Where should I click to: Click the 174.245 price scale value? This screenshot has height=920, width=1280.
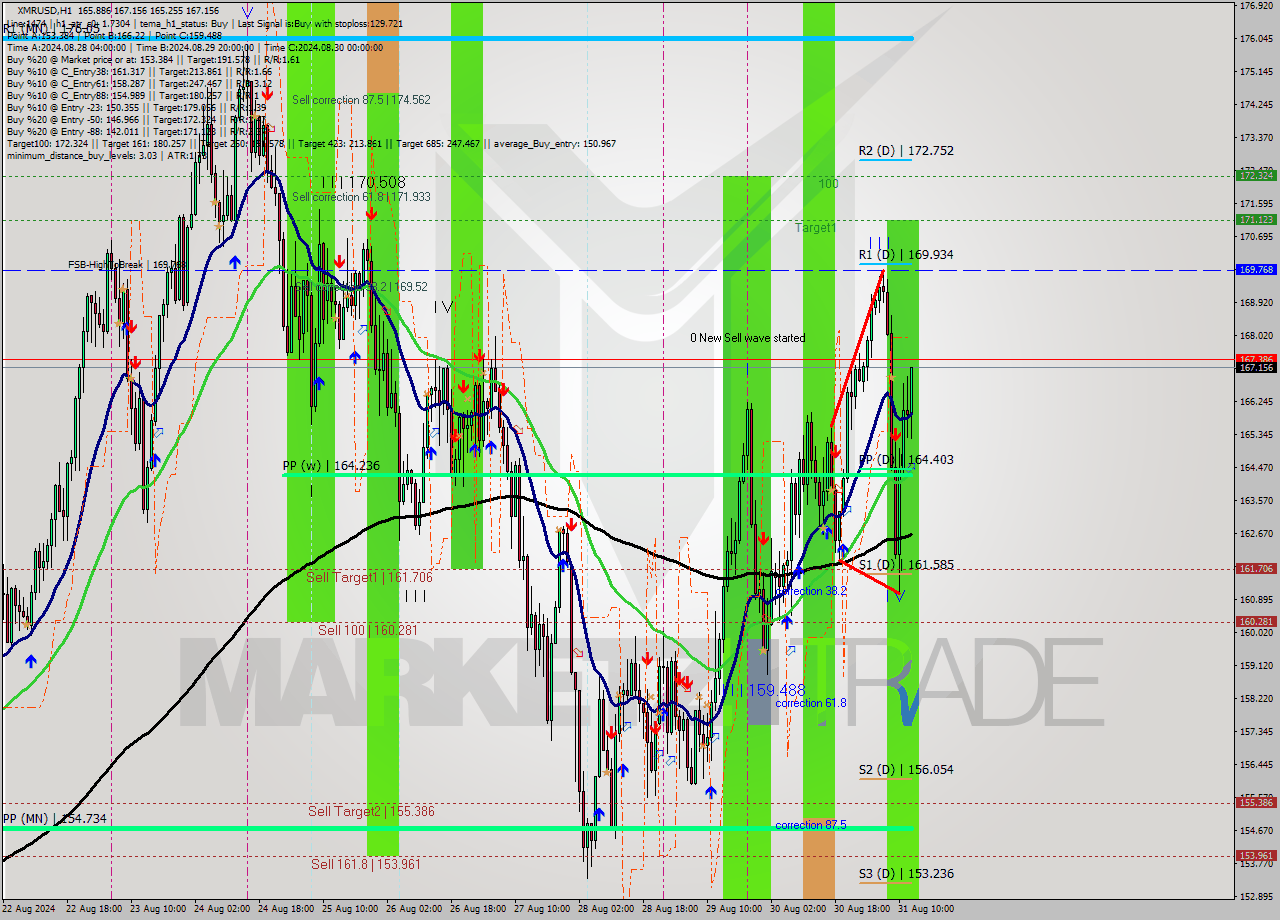click(x=1255, y=105)
